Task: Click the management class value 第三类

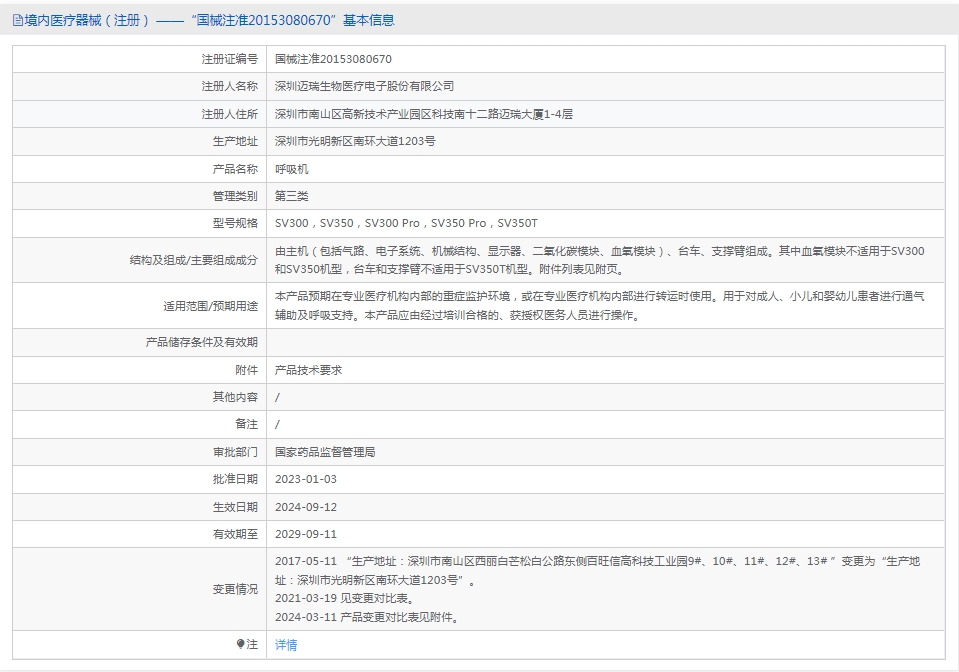Action: tap(292, 196)
